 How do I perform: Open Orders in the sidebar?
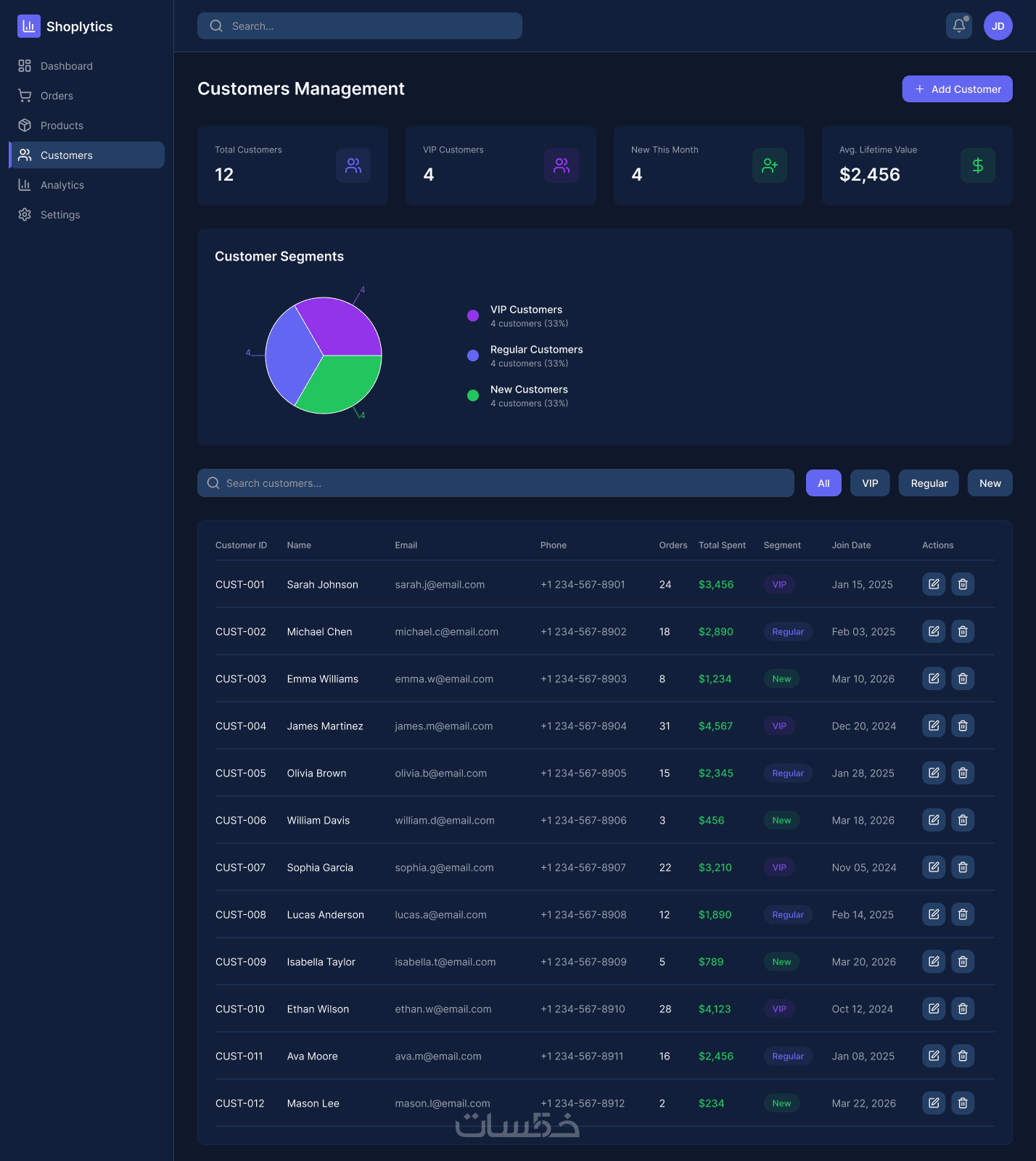pyautogui.click(x=86, y=96)
